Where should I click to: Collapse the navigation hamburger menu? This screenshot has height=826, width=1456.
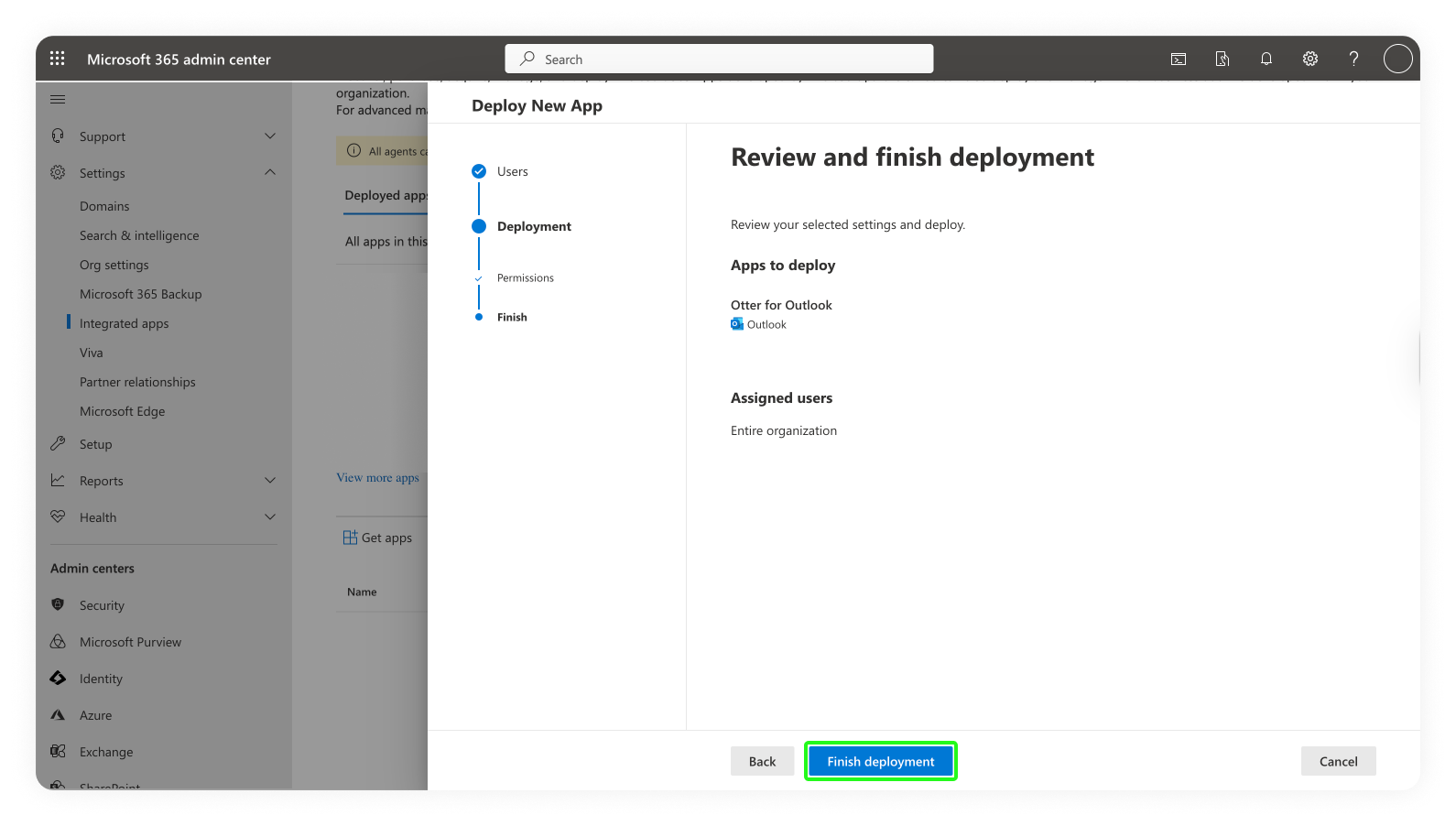[x=58, y=100]
